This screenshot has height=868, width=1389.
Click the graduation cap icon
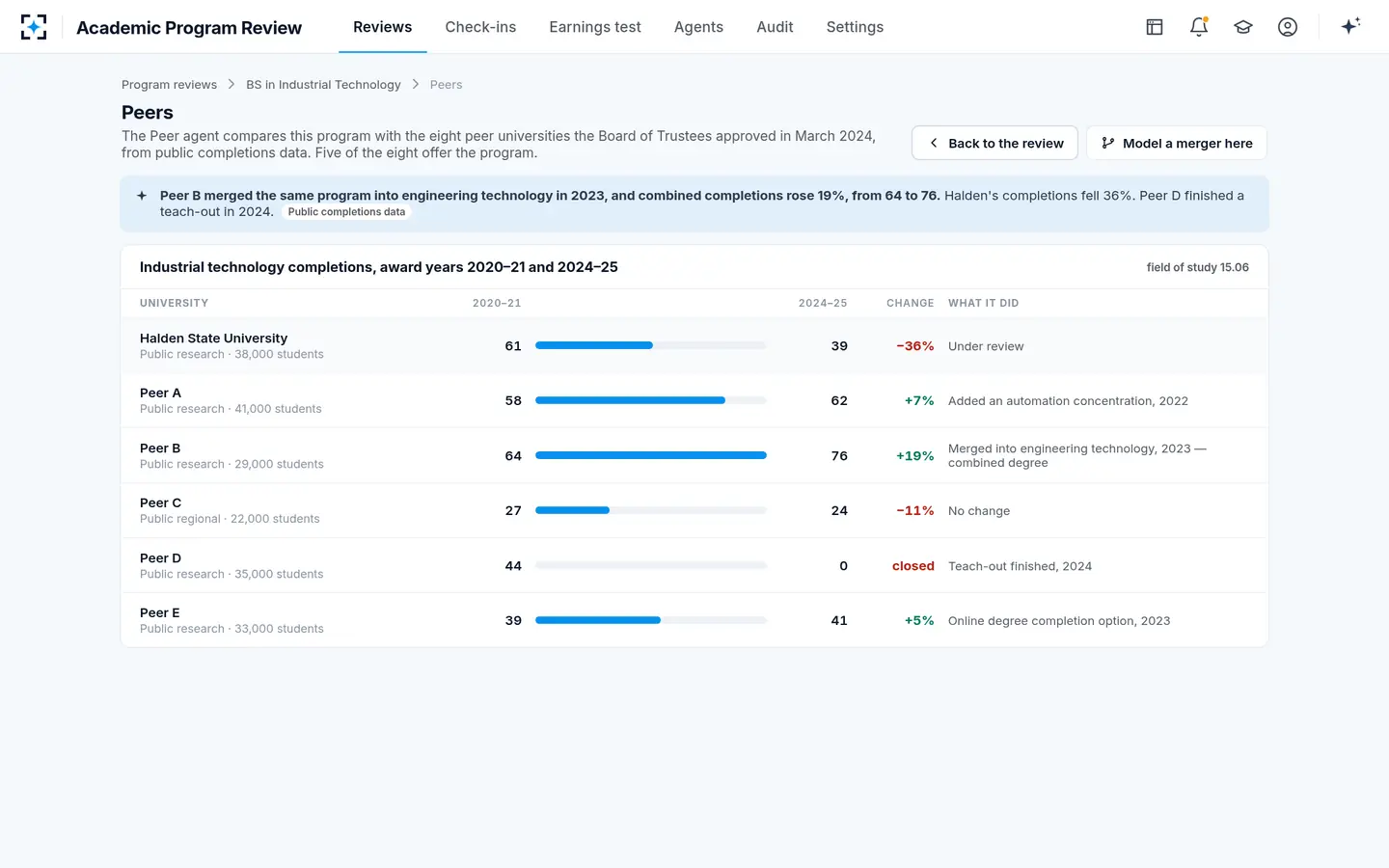pyautogui.click(x=1243, y=27)
